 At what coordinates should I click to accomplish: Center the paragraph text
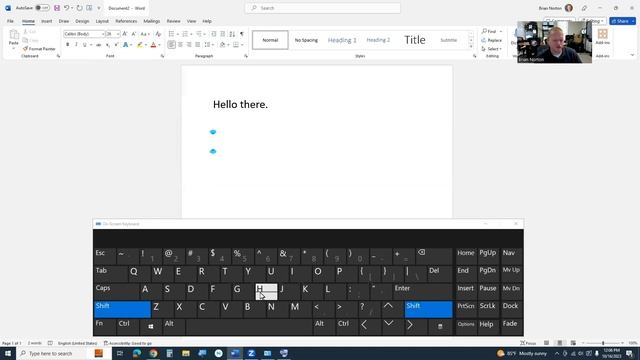(180, 45)
